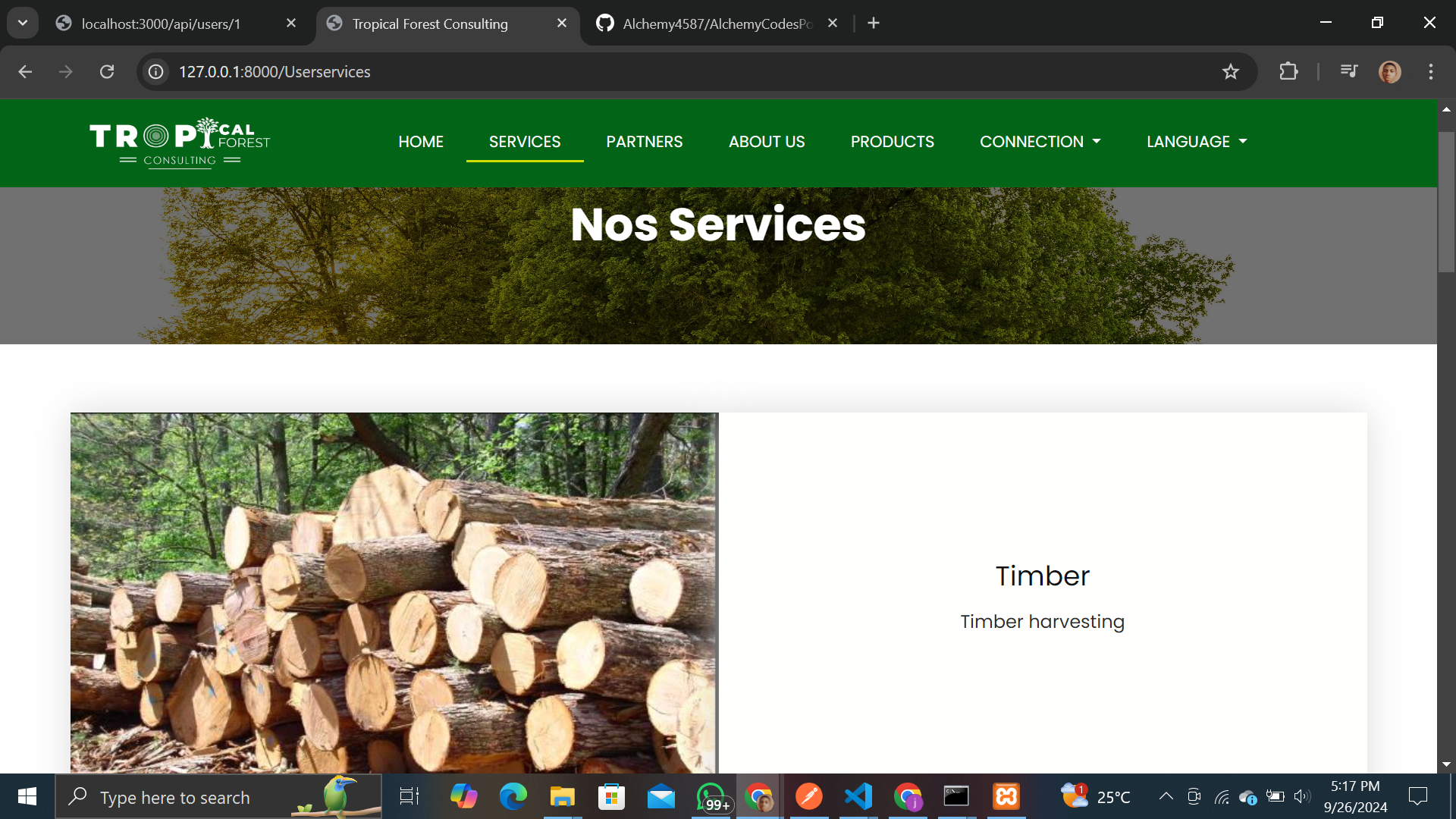This screenshot has height=819, width=1456.
Task: Go to the PRODUCTS page
Action: 892,142
